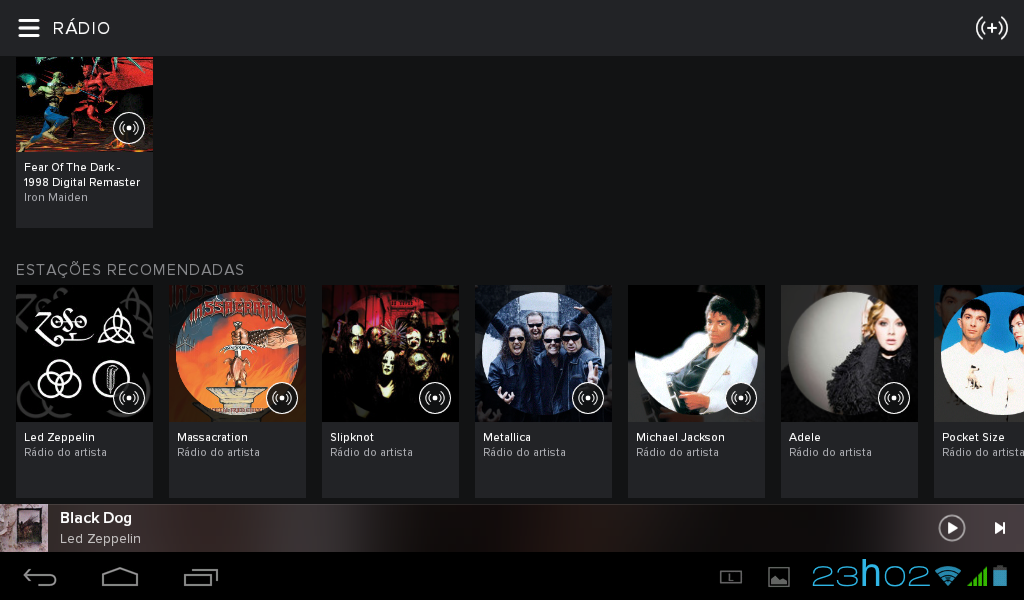The image size is (1024, 600).
Task: Start Slipknot radio via its radio icon
Action: tap(435, 398)
